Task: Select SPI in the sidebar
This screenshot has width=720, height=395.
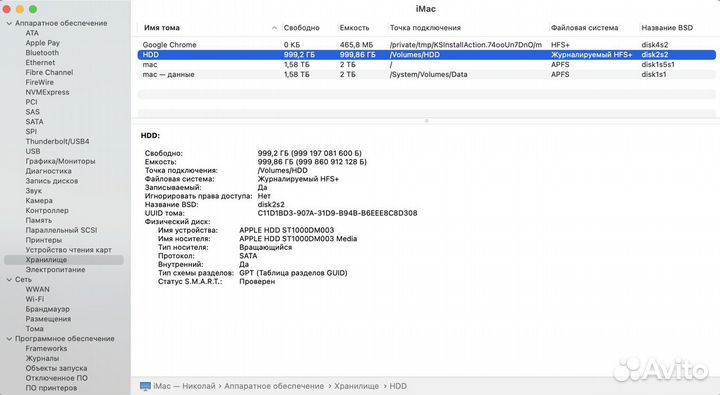Action: pyautogui.click(x=31, y=131)
